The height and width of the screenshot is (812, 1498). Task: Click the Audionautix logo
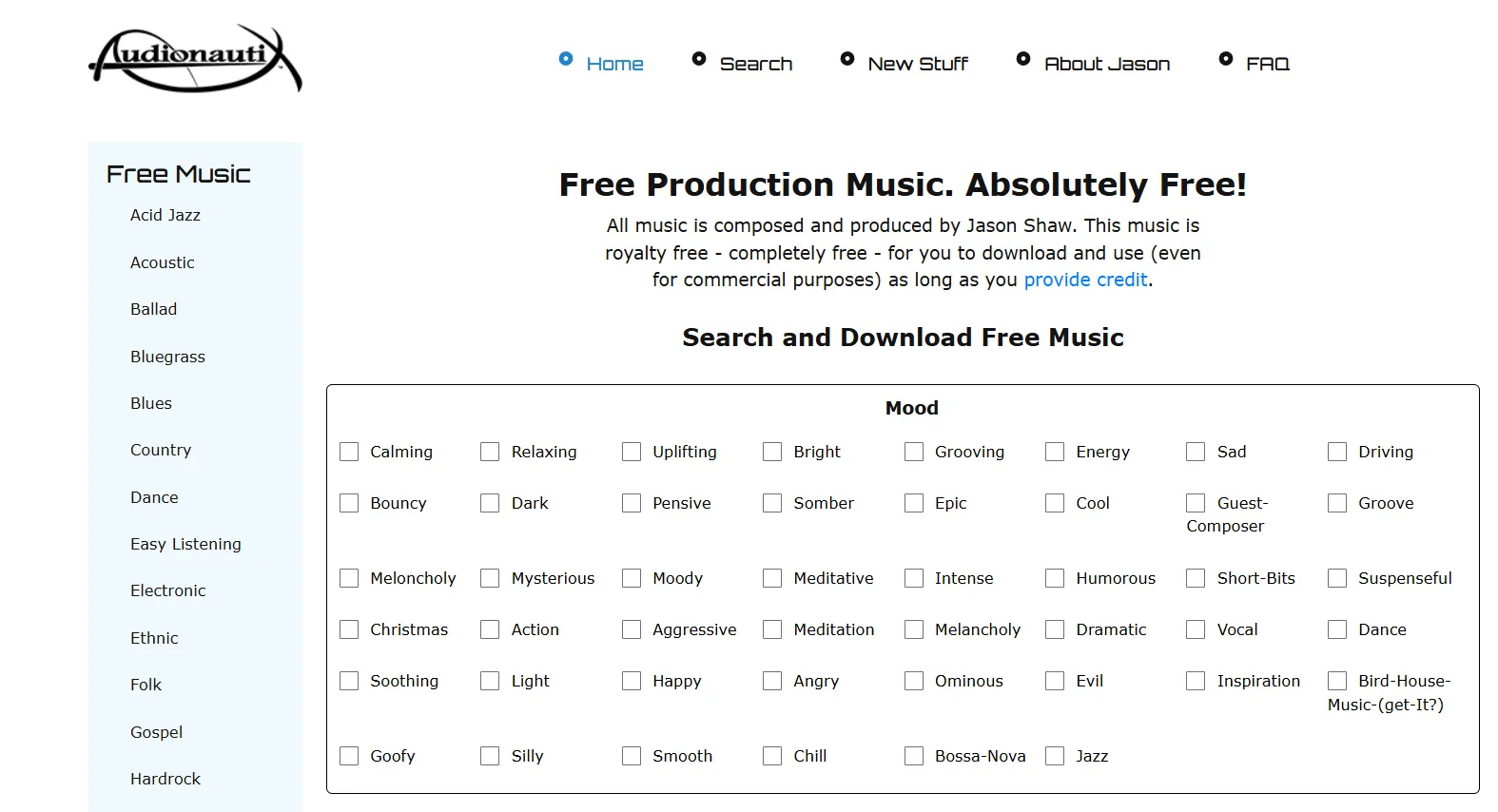click(196, 59)
